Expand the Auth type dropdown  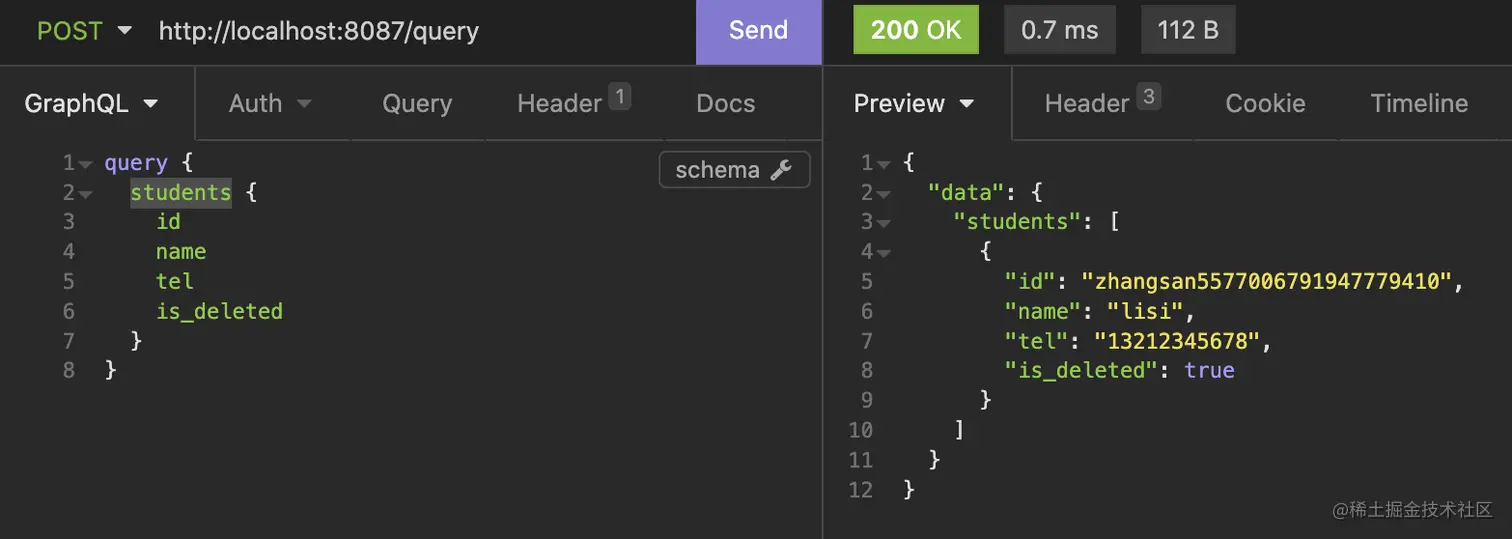[x=270, y=104]
